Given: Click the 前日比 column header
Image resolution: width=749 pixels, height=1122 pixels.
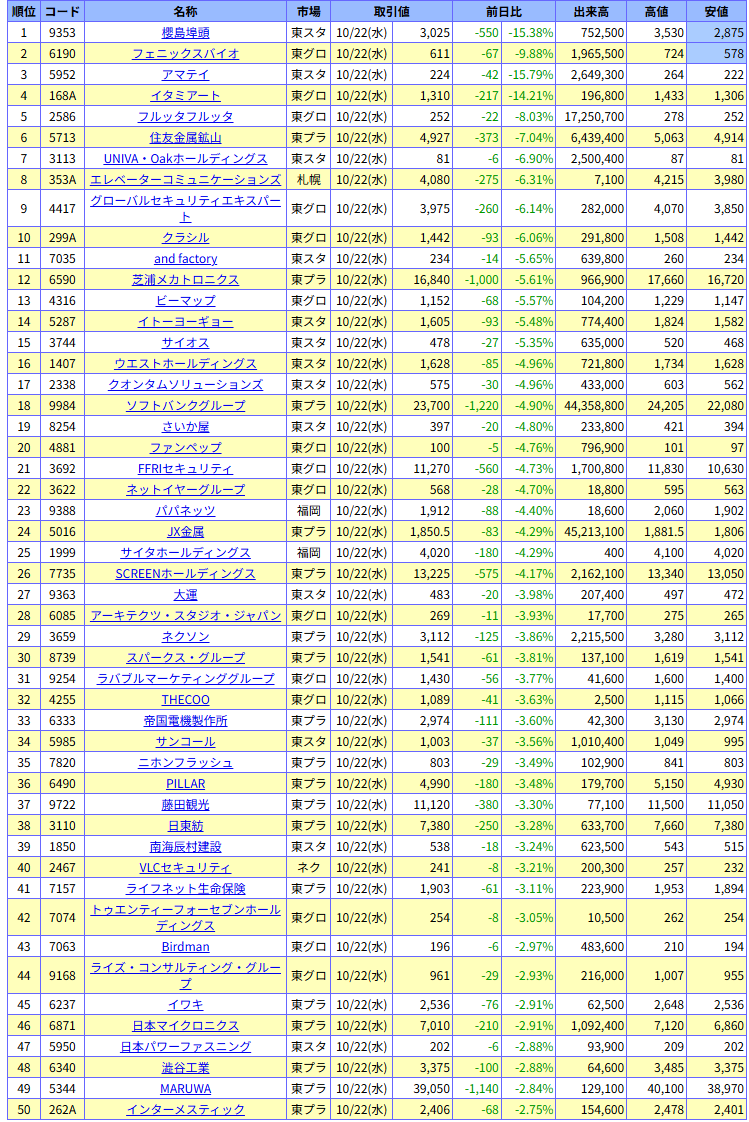Looking at the screenshot, I should click(506, 11).
